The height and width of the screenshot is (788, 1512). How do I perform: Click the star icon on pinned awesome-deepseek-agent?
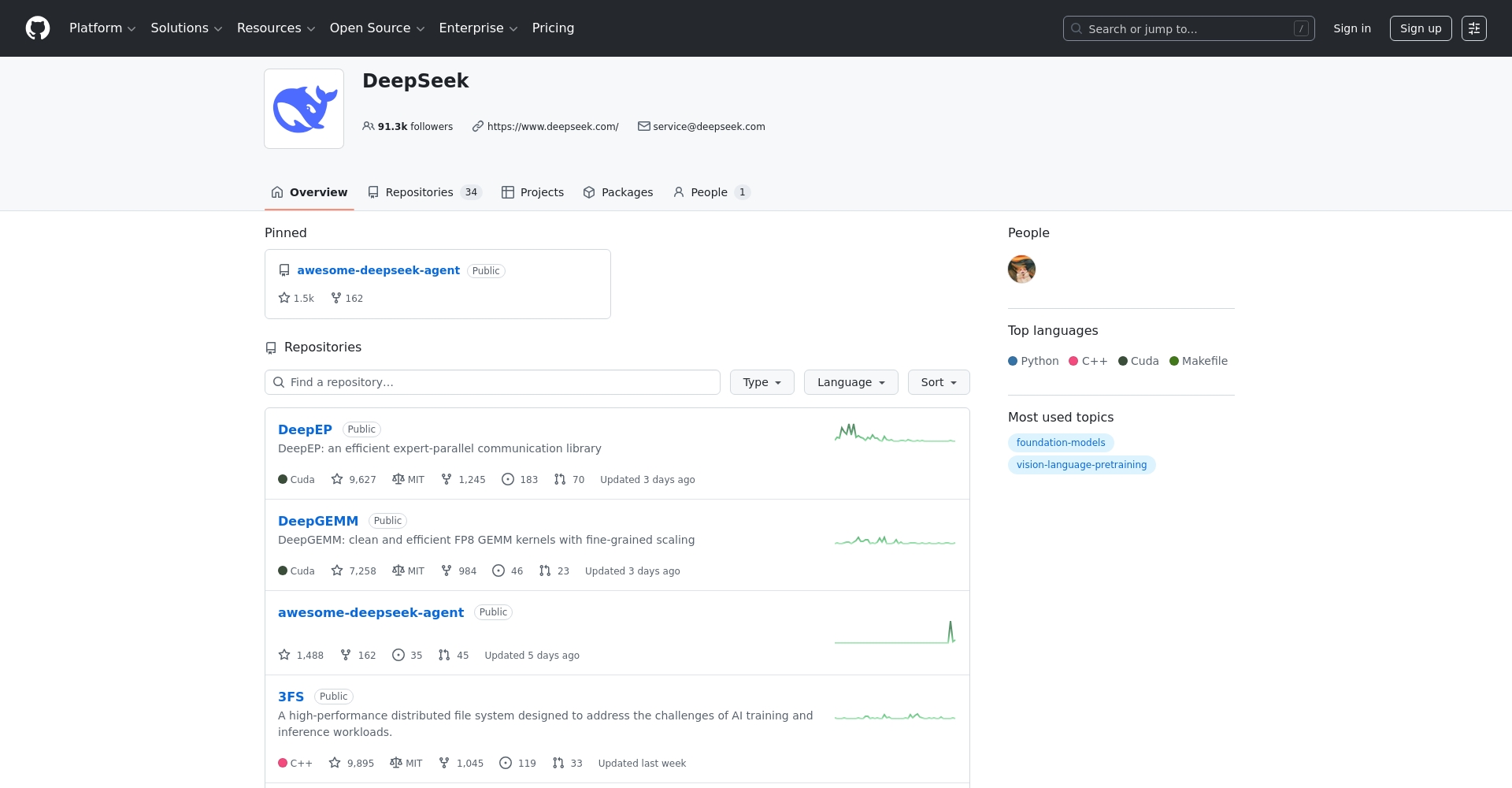pos(284,298)
